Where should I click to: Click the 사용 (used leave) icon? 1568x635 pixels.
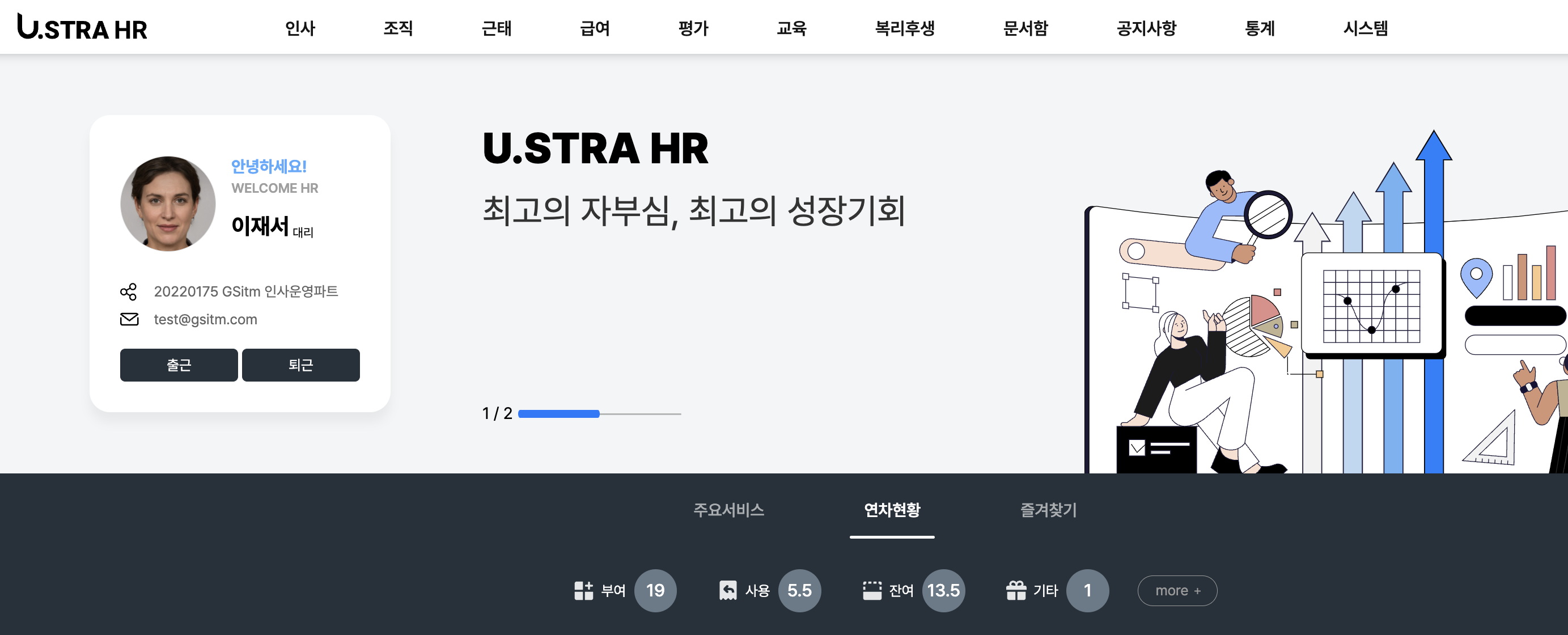[x=728, y=590]
